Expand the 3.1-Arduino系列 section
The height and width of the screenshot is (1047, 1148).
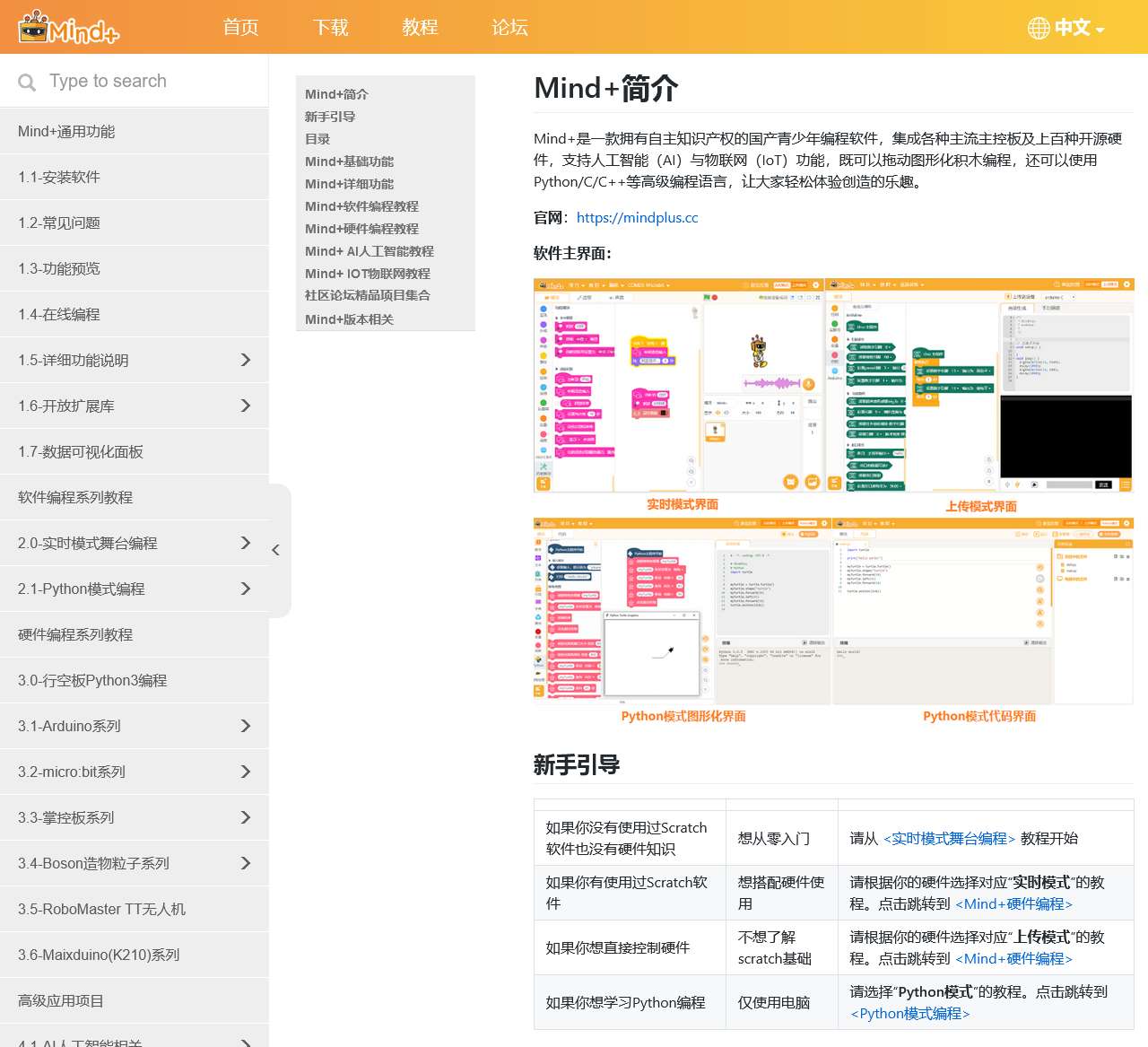click(x=246, y=726)
